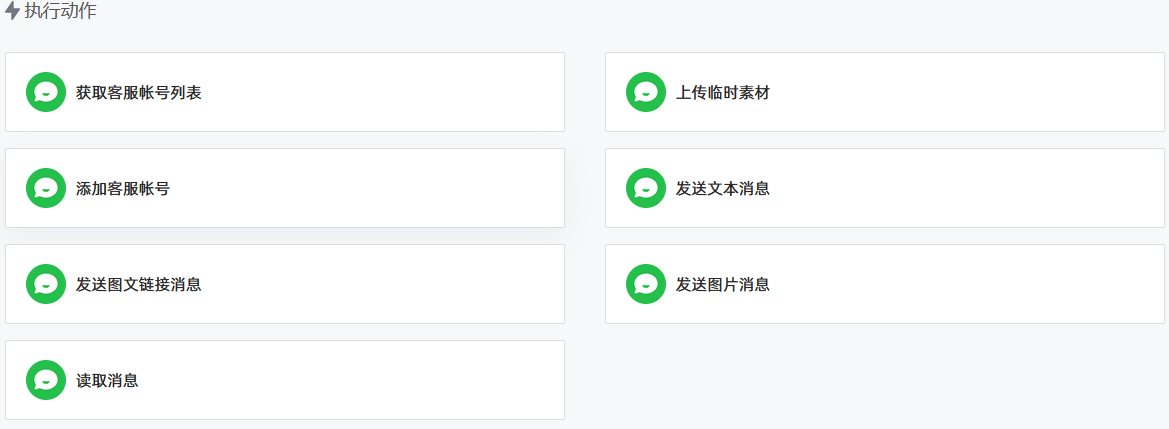Click blank space inside the 上传临时素材 card

pos(962,92)
